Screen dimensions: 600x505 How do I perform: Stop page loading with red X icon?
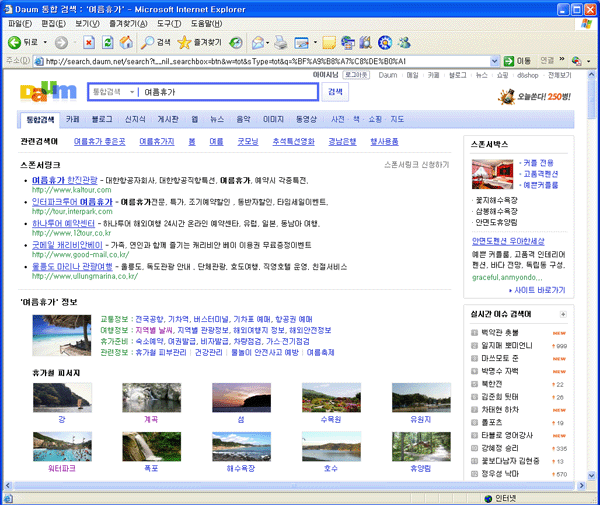(89, 42)
